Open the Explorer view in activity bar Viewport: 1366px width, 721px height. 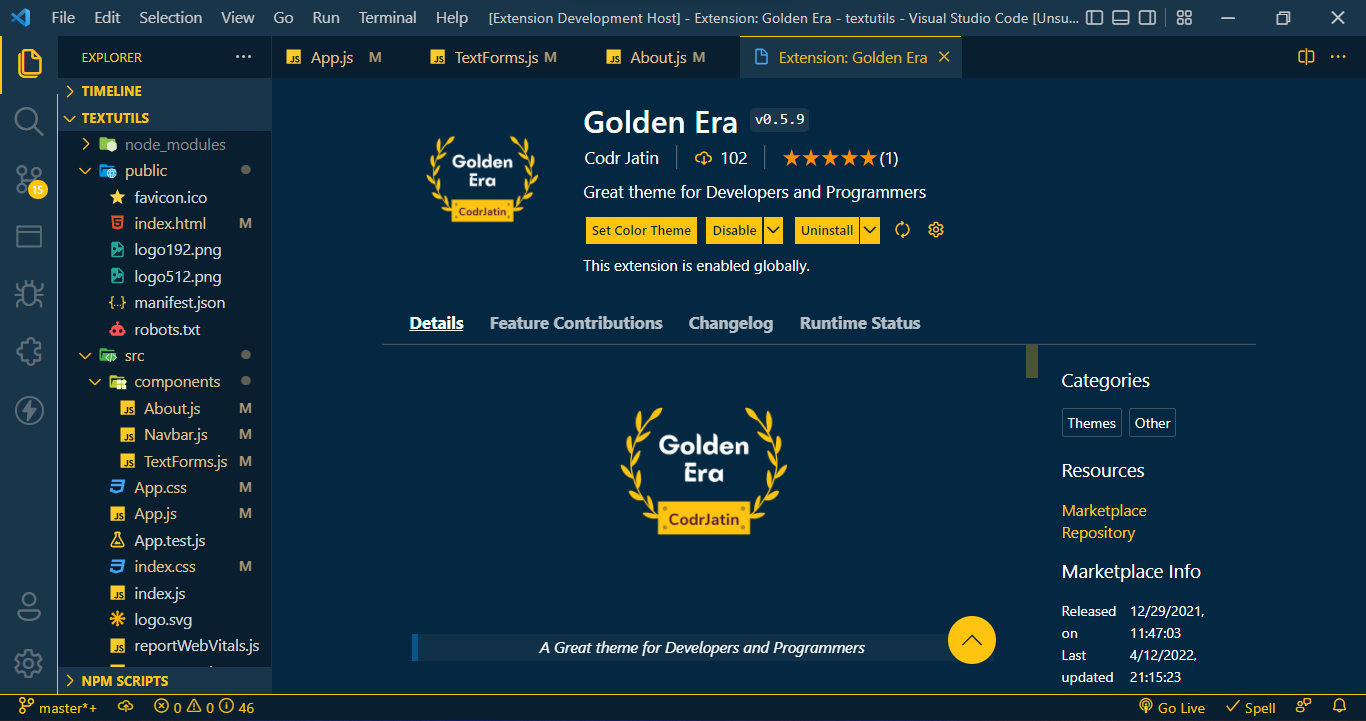click(x=29, y=63)
